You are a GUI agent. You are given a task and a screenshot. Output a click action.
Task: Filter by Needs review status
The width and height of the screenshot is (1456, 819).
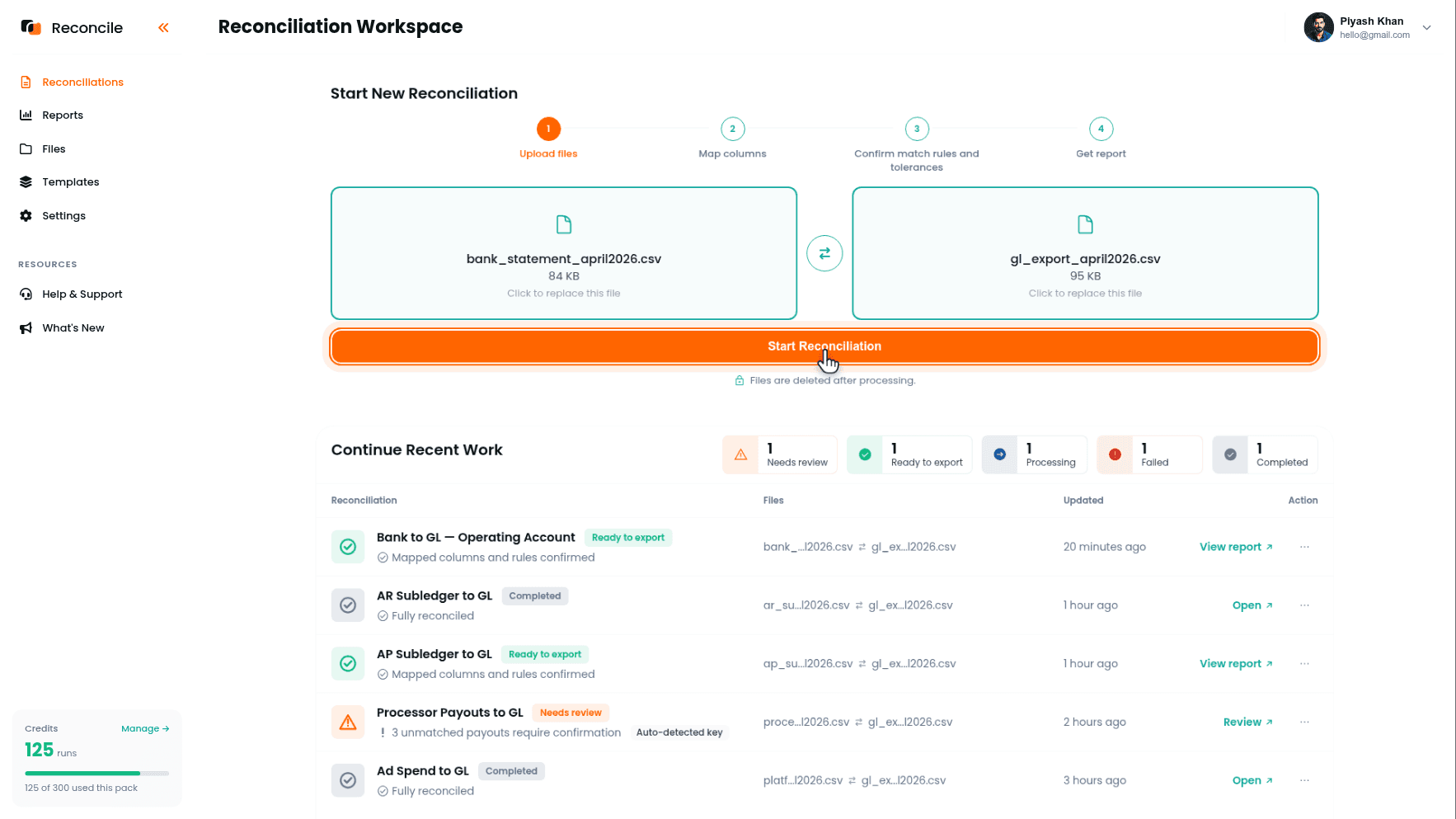pos(780,454)
